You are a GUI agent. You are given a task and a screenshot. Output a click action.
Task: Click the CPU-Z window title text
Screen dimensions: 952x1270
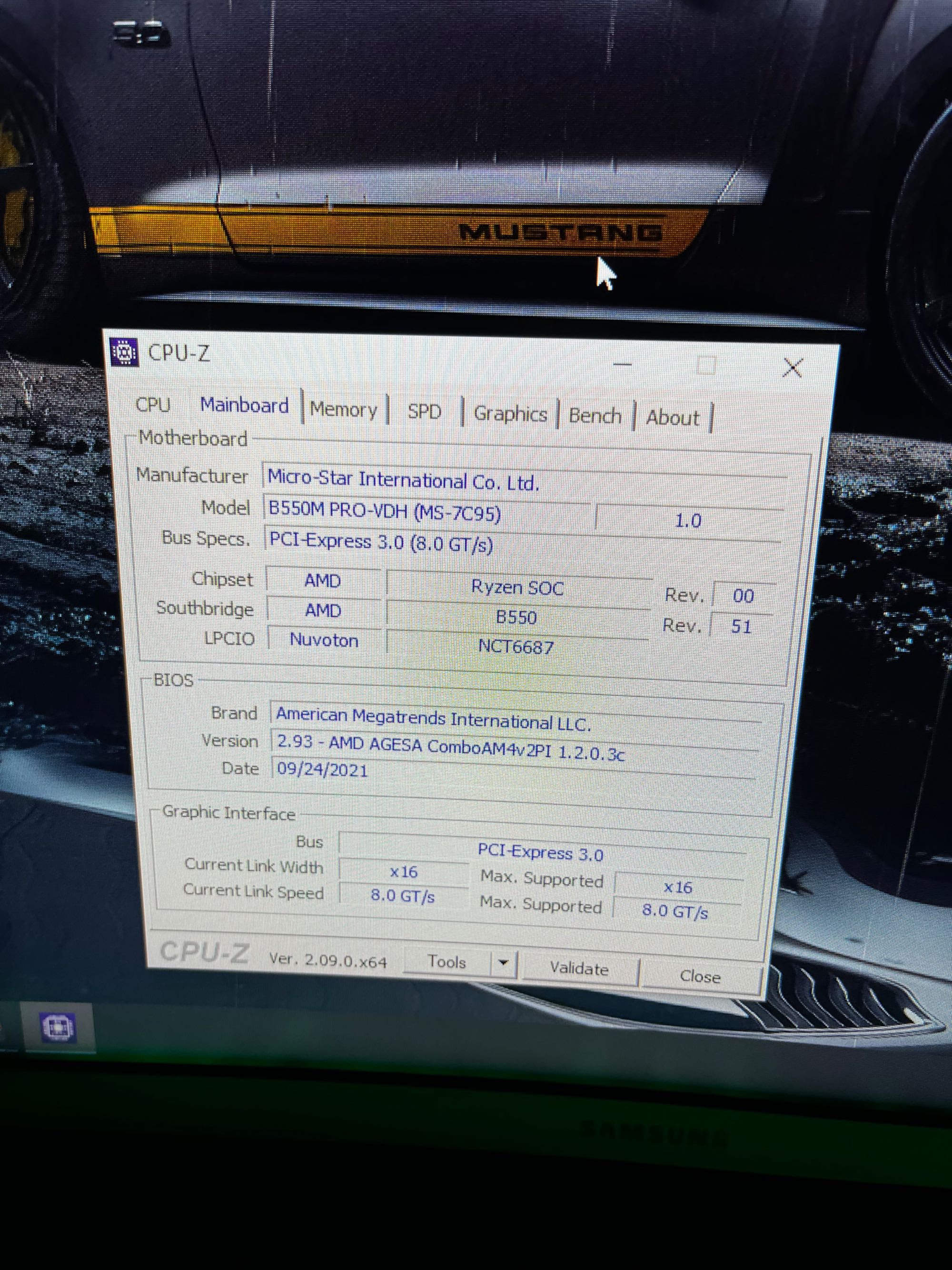179,353
